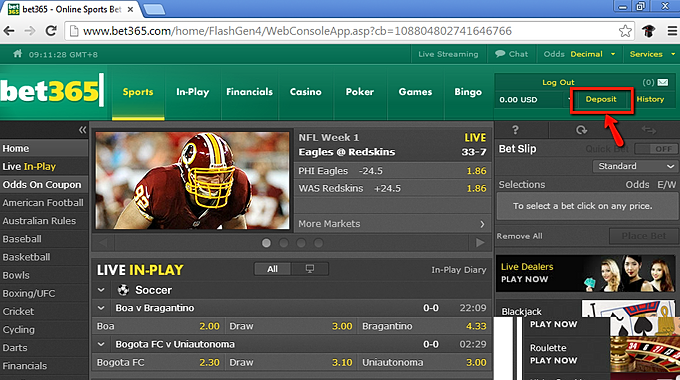Screen dimensions: 680x380
Task: Open a new browser tab
Action: pos(154,9)
